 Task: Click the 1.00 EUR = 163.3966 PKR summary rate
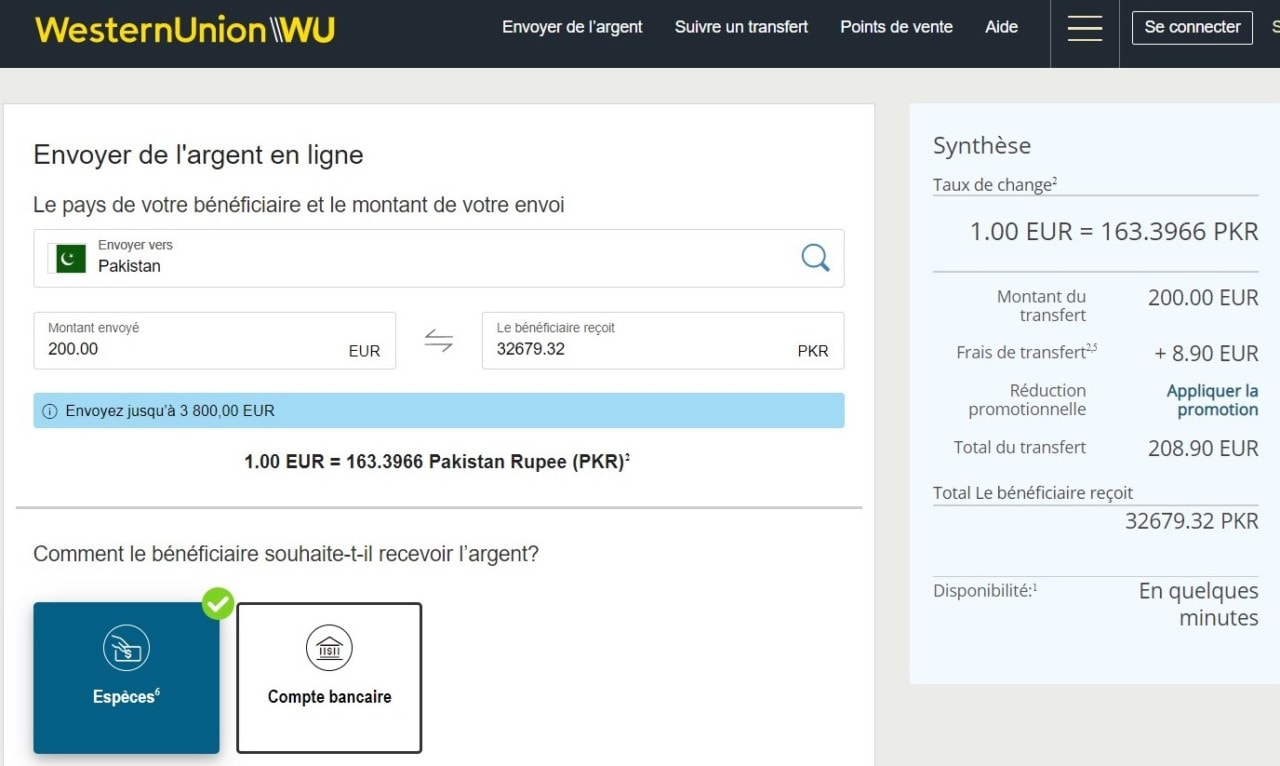(x=1114, y=232)
